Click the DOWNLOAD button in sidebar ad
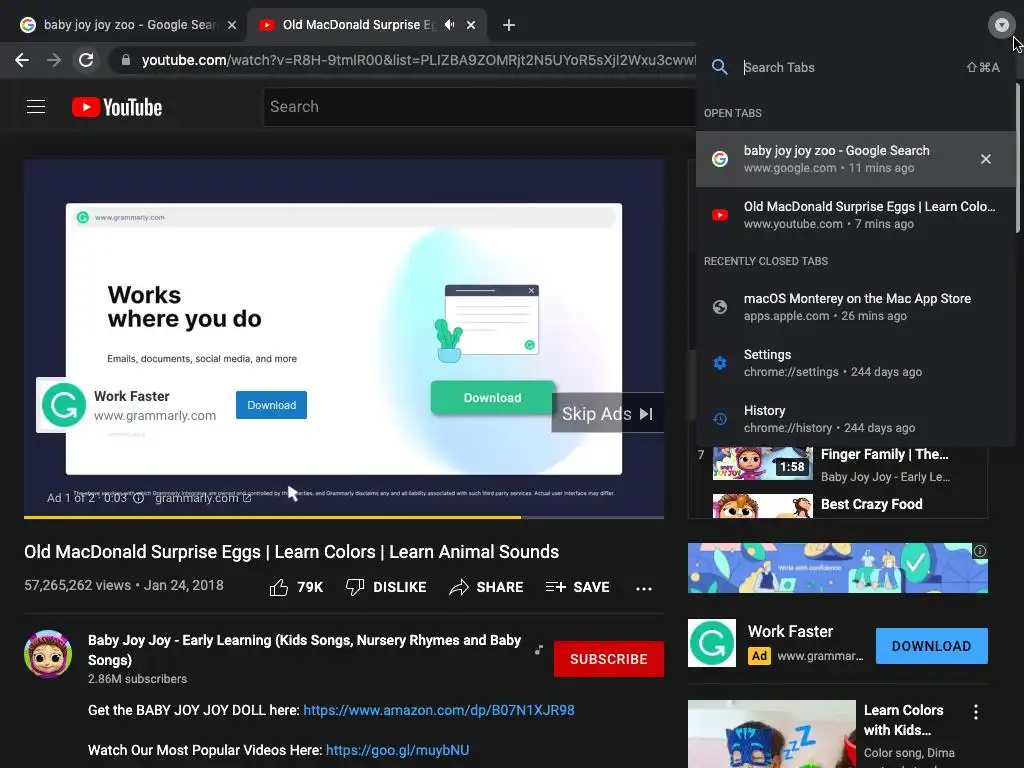1024x768 pixels. pyautogui.click(x=931, y=646)
